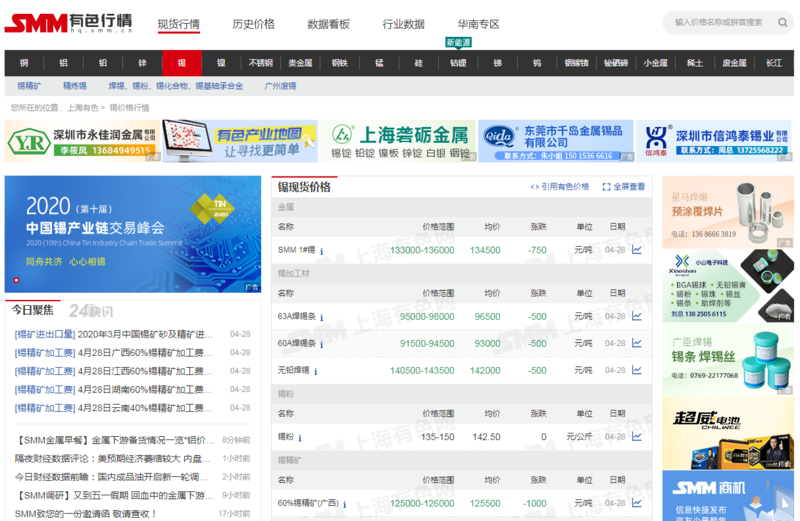This screenshot has height=521, width=800.
Task: Click 深圳市信鸿泰锡业 ad banner
Action: click(714, 141)
